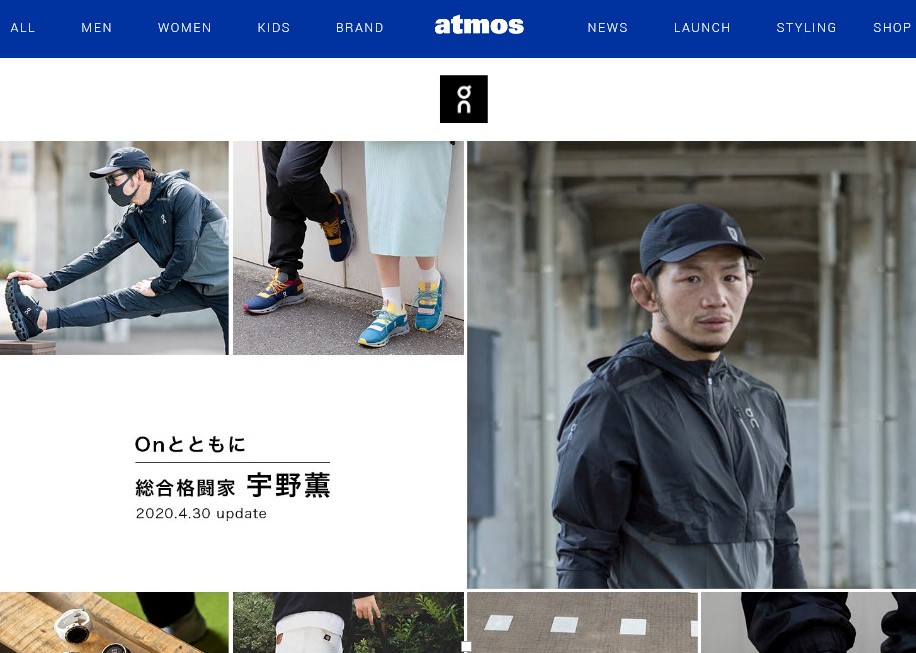The image size is (916, 653).
Task: Open the ALL menu item
Action: [x=23, y=27]
